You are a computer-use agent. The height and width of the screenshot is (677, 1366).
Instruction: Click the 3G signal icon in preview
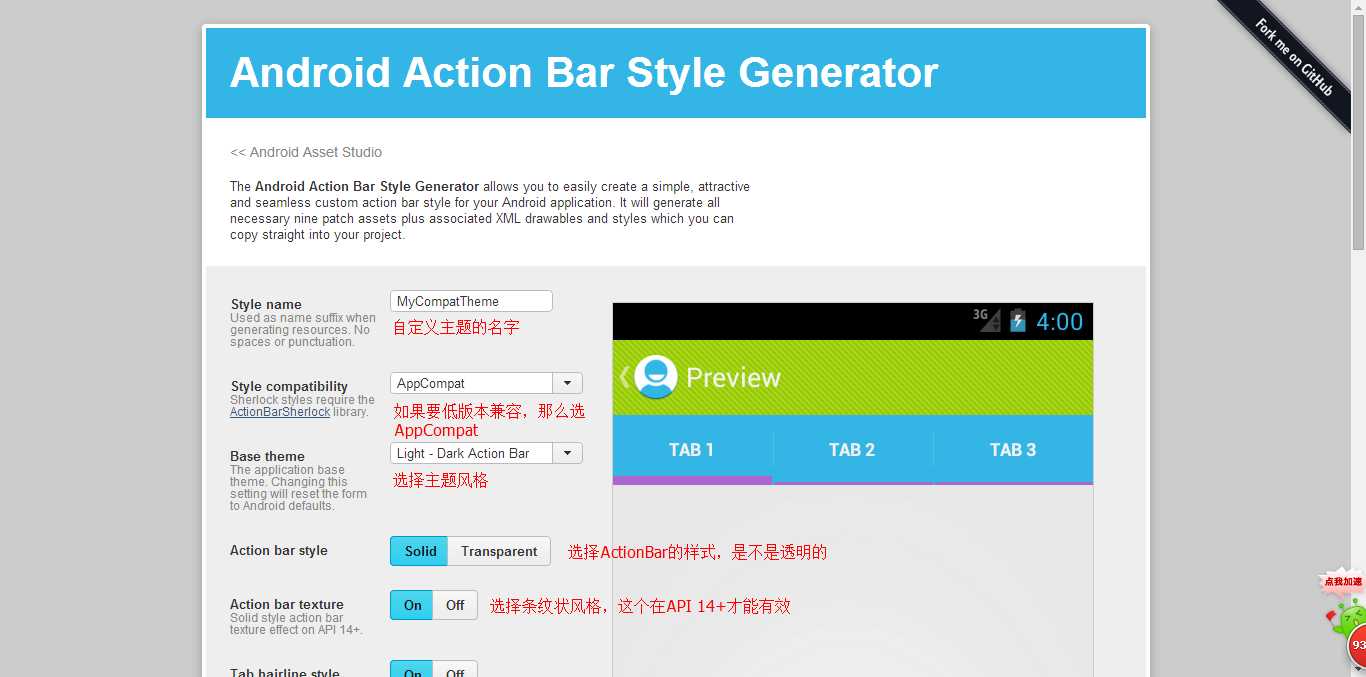[987, 320]
